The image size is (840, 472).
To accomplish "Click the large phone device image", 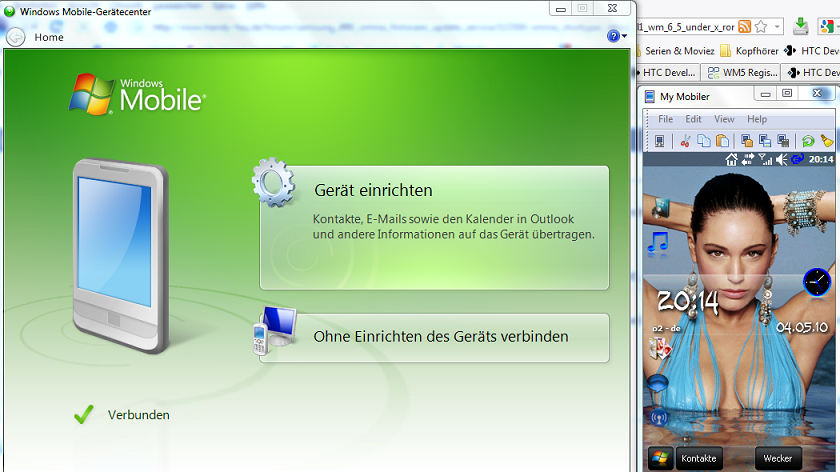I will [x=121, y=256].
